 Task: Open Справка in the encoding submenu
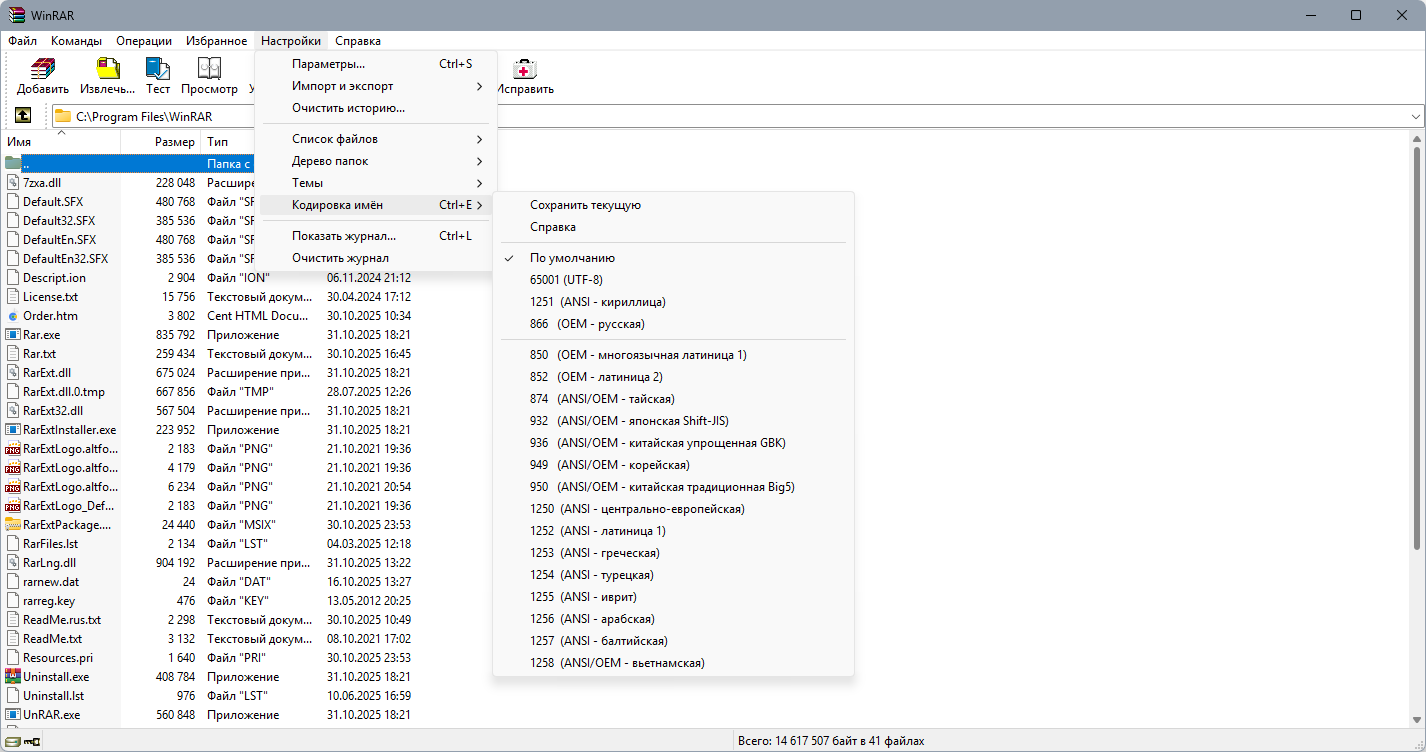click(x=673, y=227)
